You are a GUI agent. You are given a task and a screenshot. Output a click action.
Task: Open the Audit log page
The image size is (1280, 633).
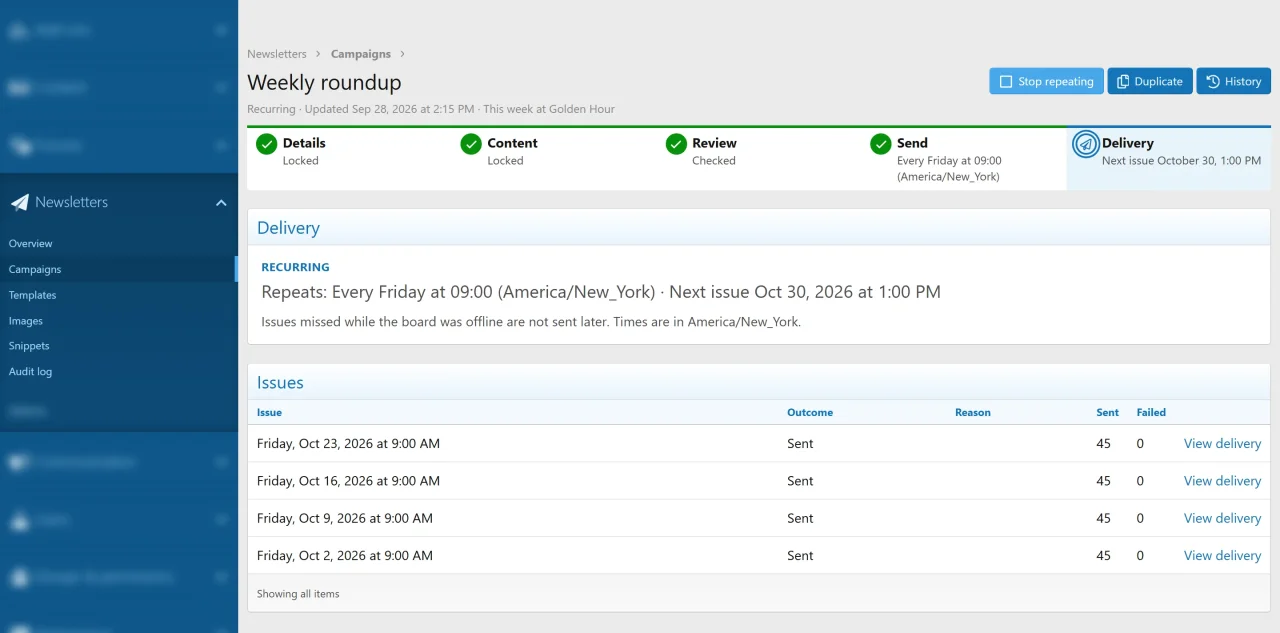(30, 372)
